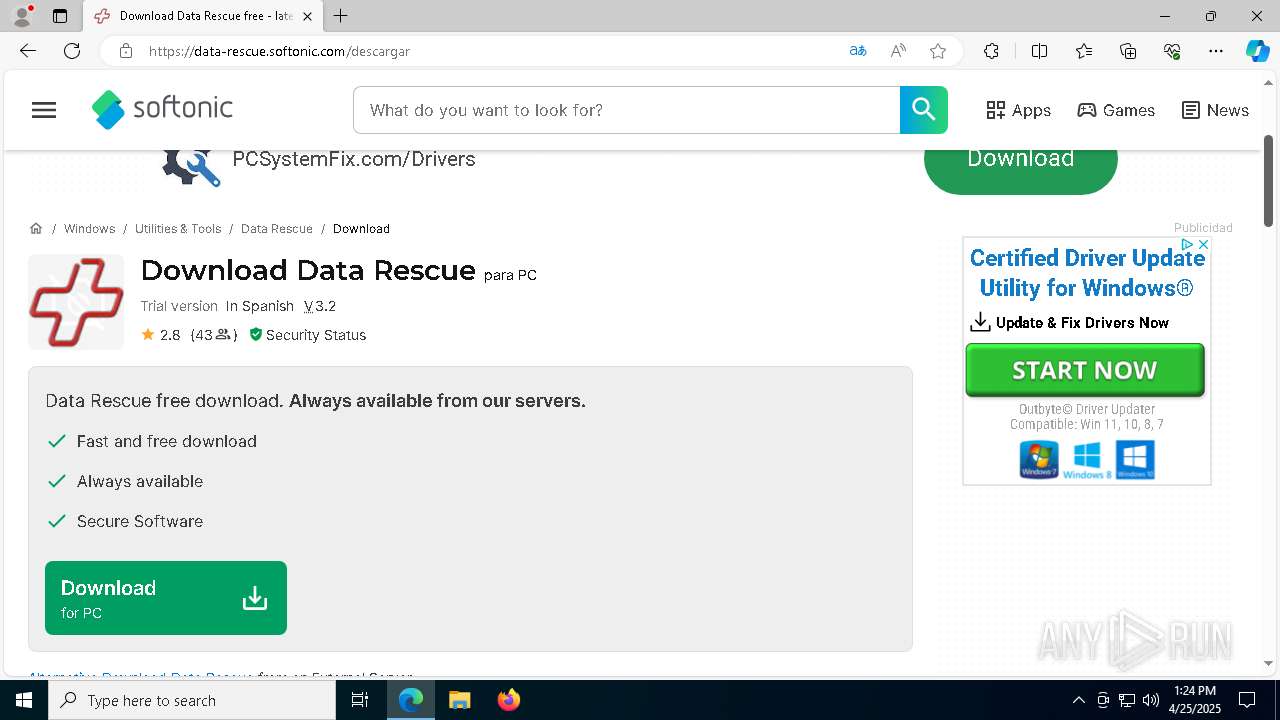Refresh the page
The image size is (1280, 720).
(72, 51)
